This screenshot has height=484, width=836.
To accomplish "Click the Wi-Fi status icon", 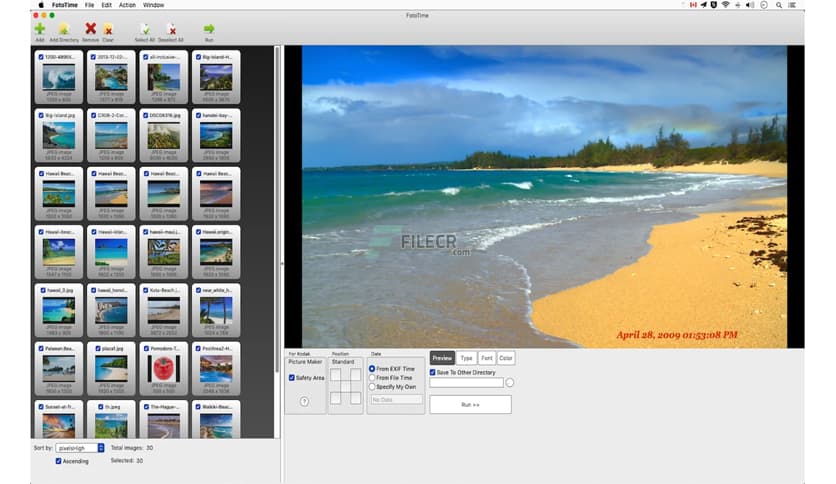I will 725,5.
